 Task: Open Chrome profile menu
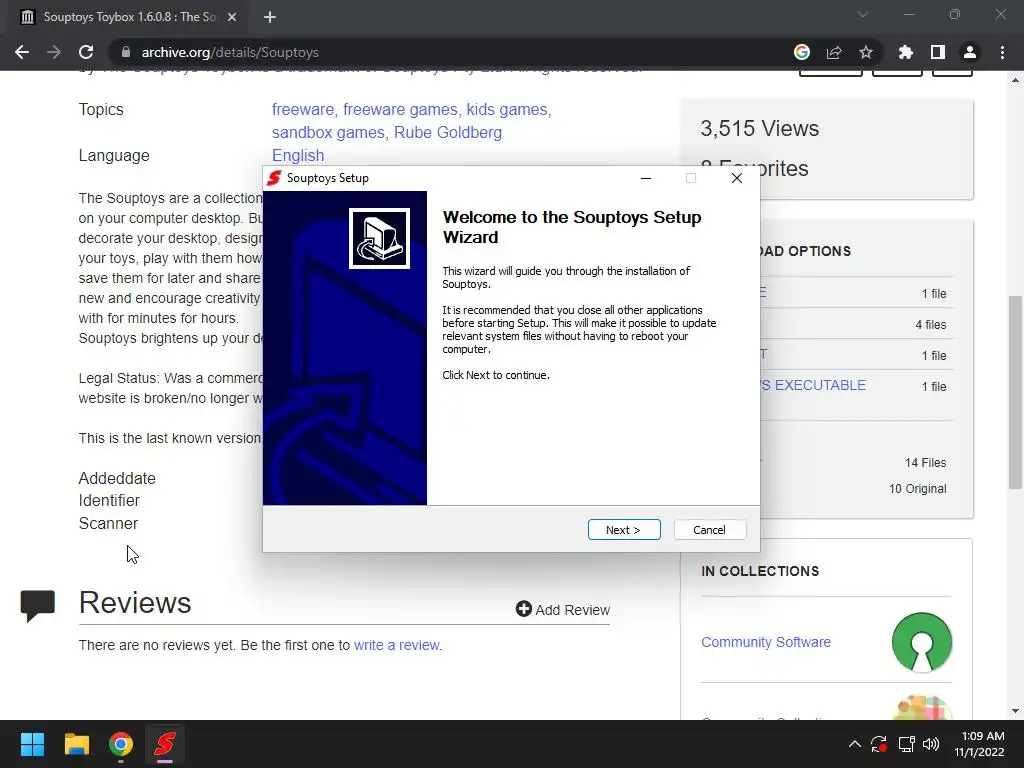point(970,52)
